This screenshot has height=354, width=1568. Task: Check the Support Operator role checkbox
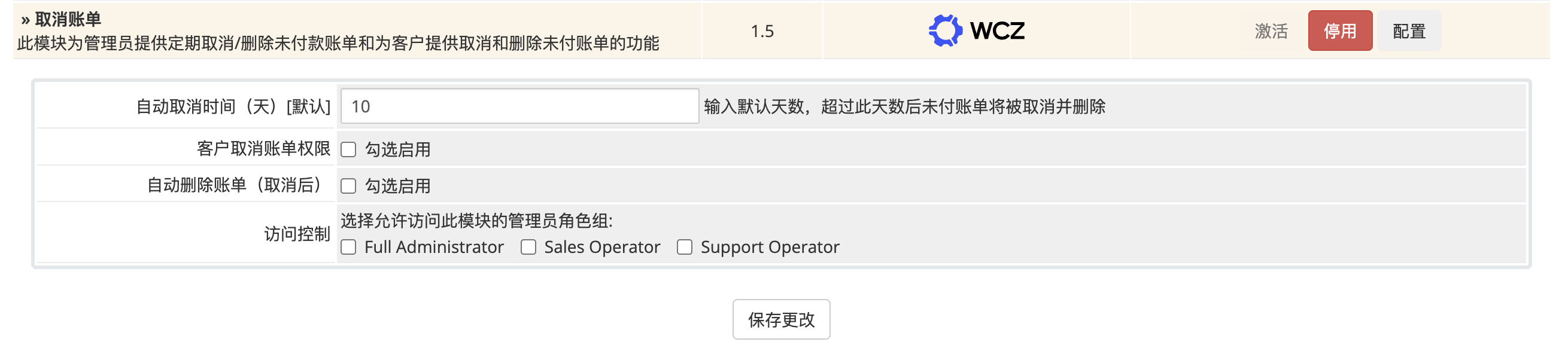coord(685,247)
